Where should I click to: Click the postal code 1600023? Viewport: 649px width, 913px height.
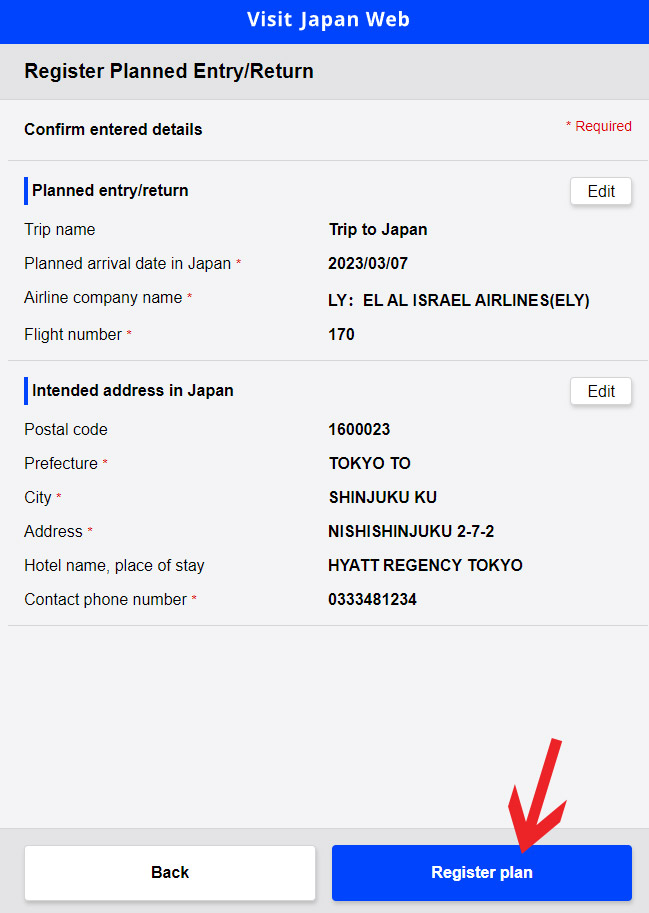[359, 430]
